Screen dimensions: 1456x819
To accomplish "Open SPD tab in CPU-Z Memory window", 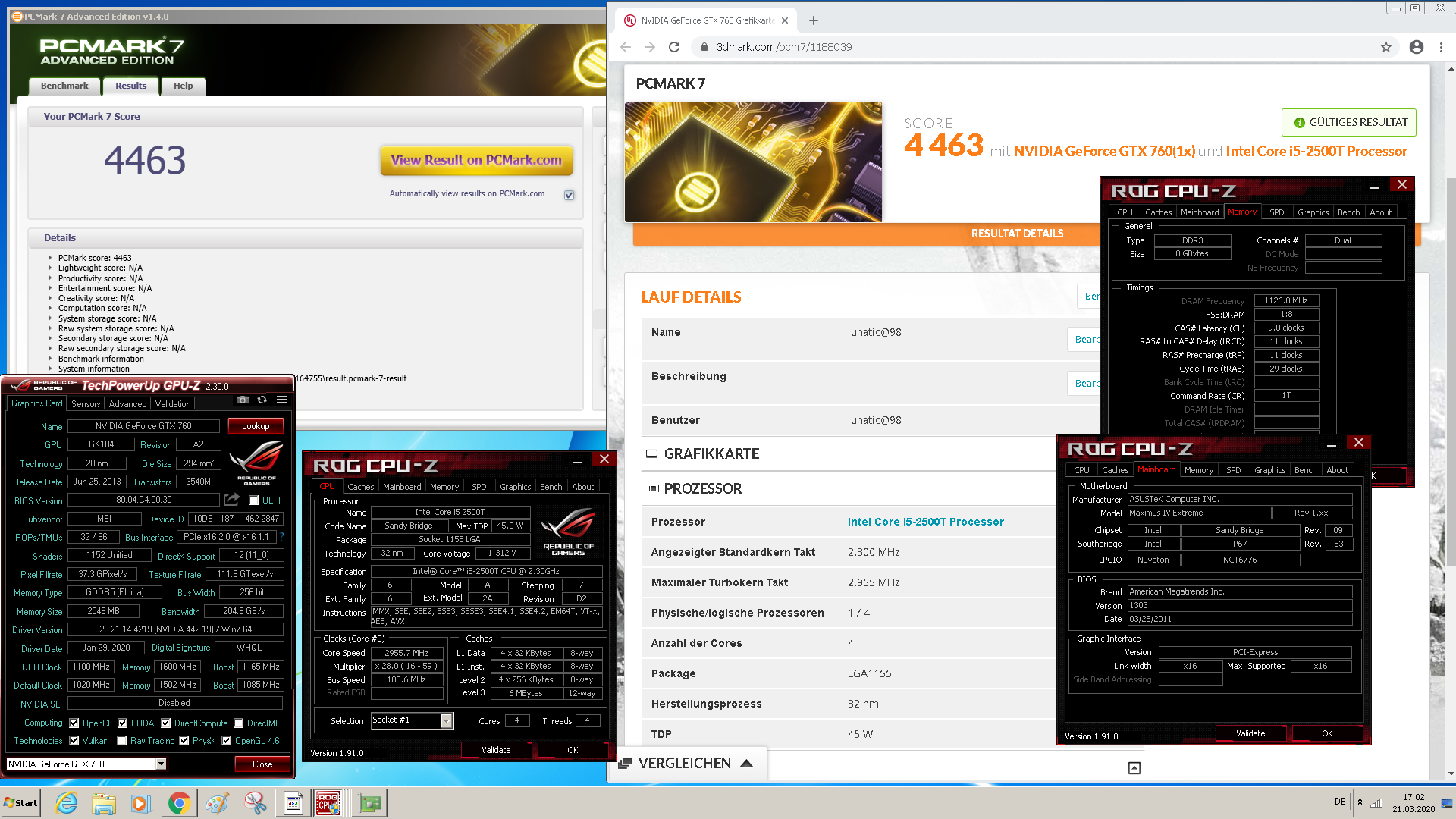I will pyautogui.click(x=1277, y=212).
